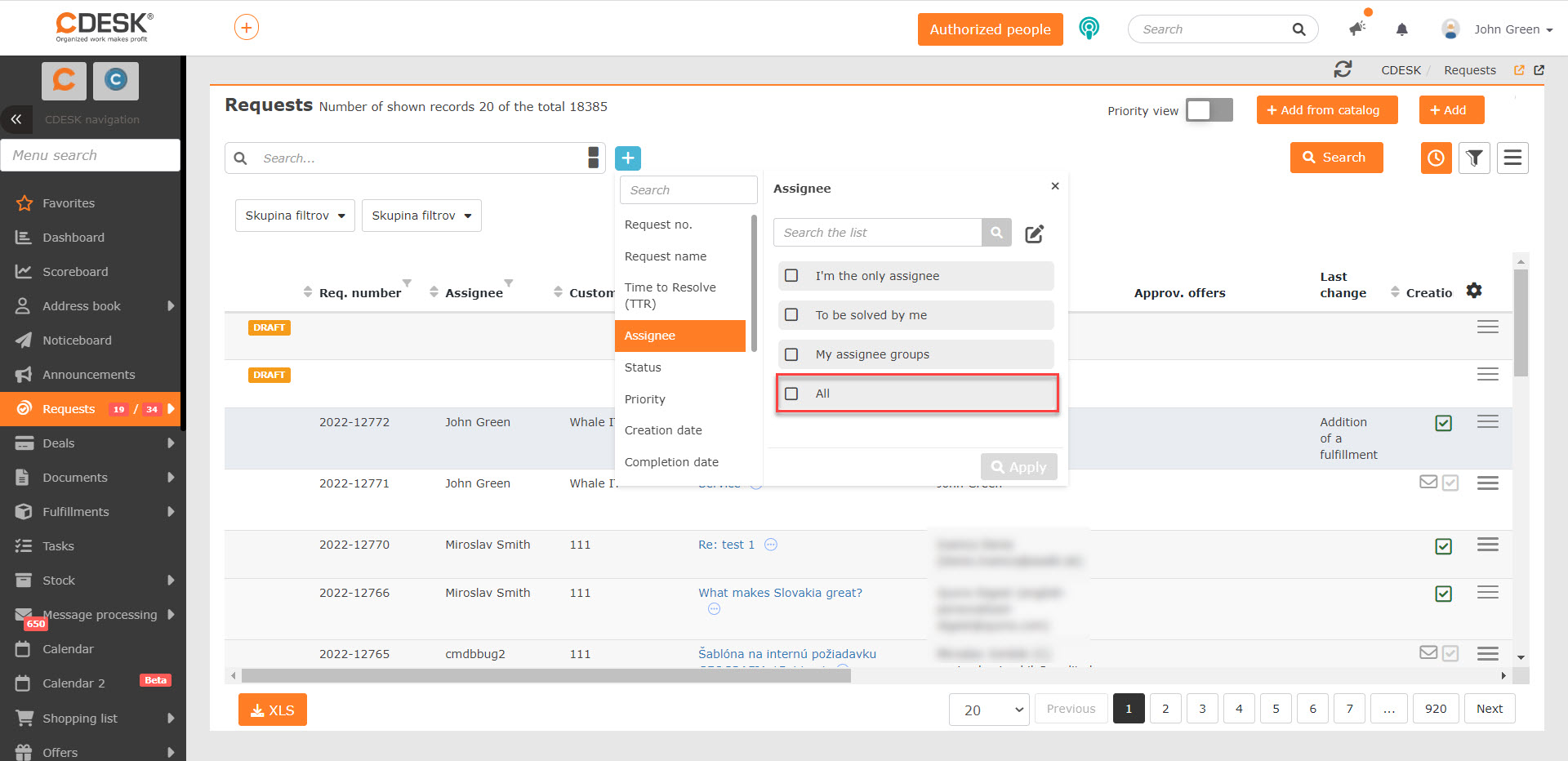Toggle checkbox on row 2022-12770
The height and width of the screenshot is (761, 1568).
[x=1444, y=546]
